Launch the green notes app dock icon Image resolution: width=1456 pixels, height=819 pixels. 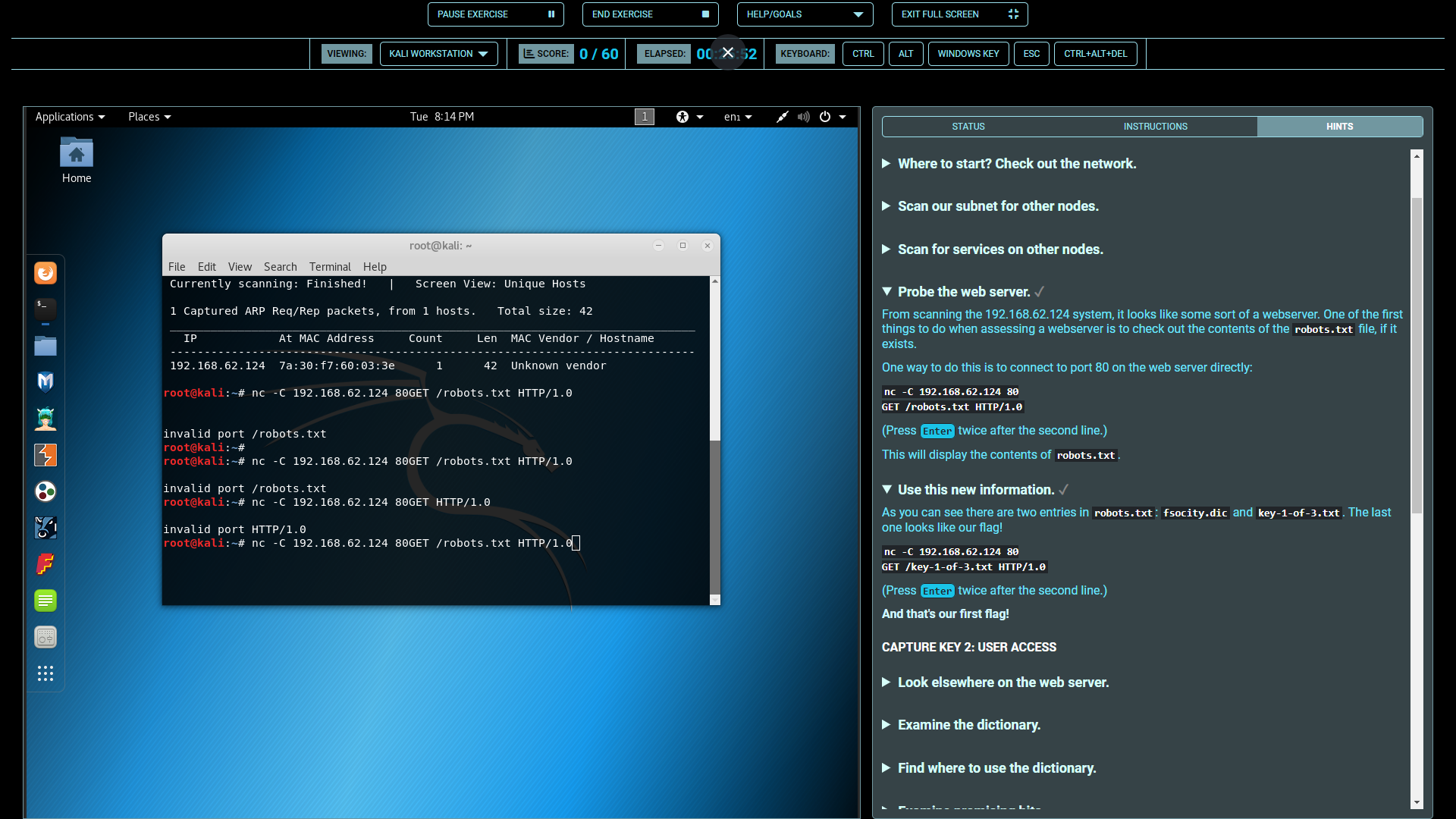(x=45, y=601)
